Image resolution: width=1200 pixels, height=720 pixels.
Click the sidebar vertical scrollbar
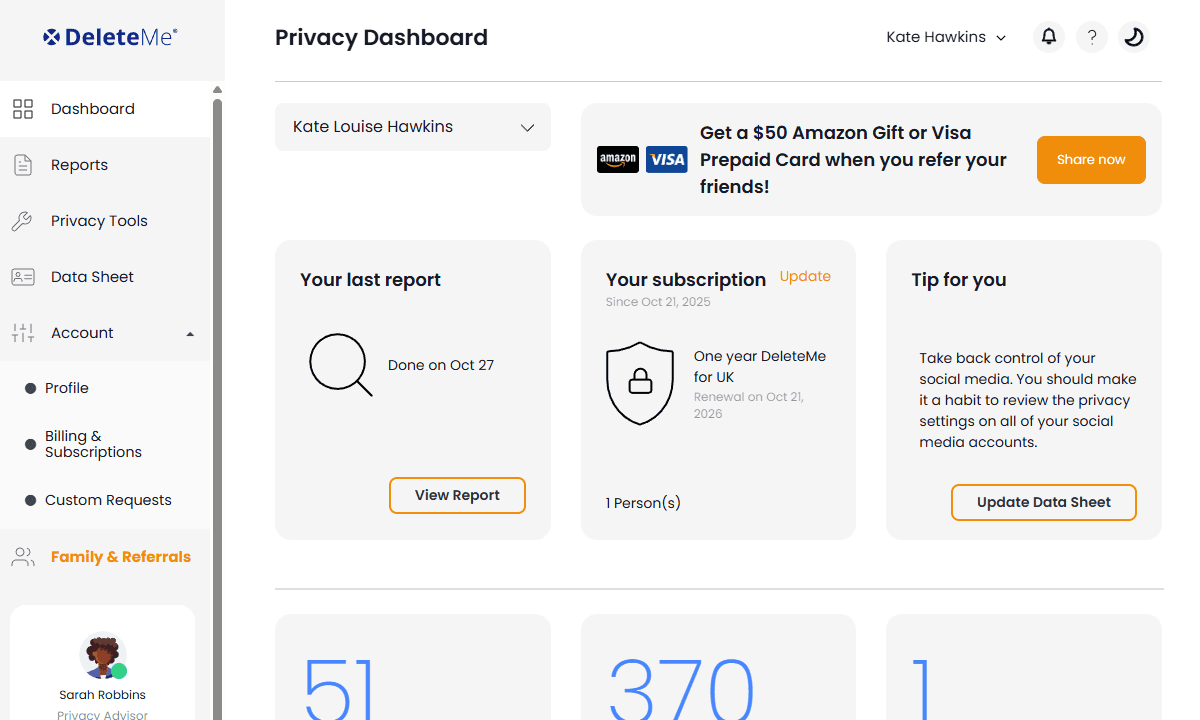tap(217, 400)
